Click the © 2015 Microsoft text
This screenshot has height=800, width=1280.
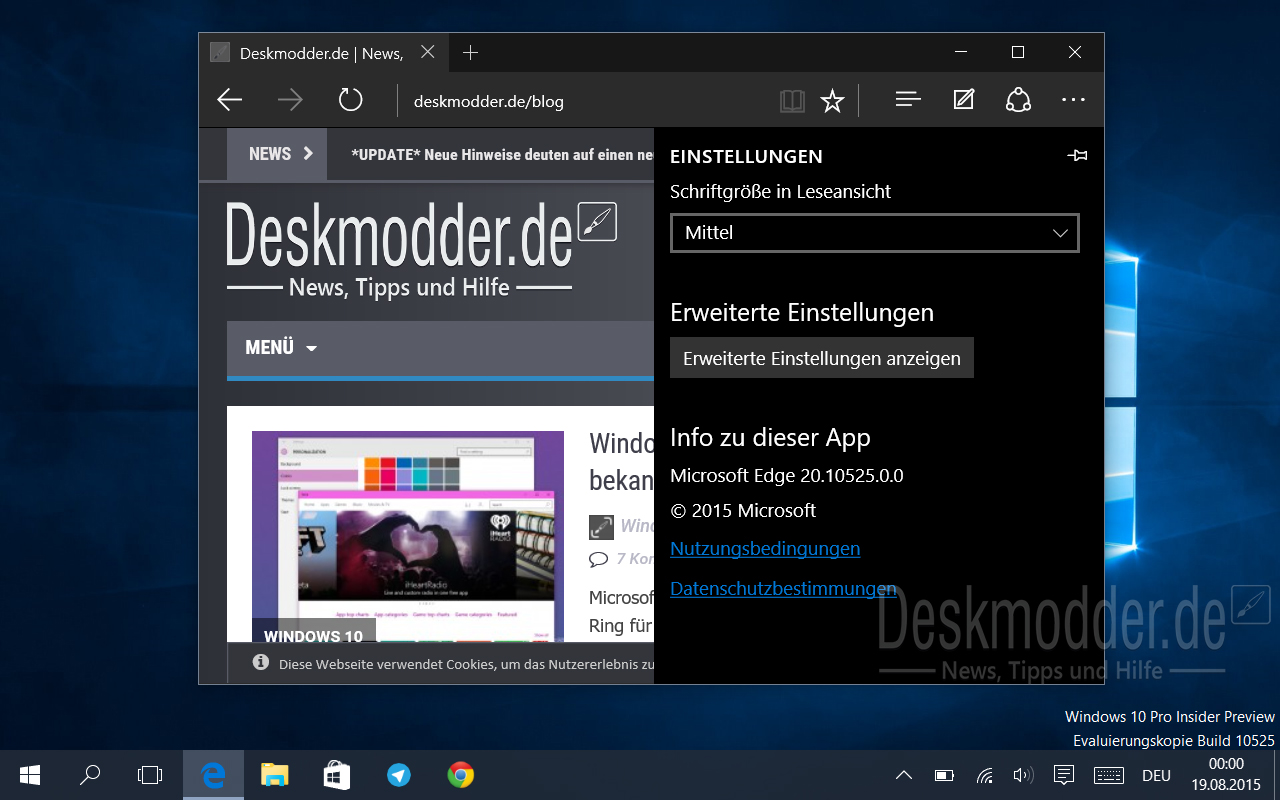[743, 511]
